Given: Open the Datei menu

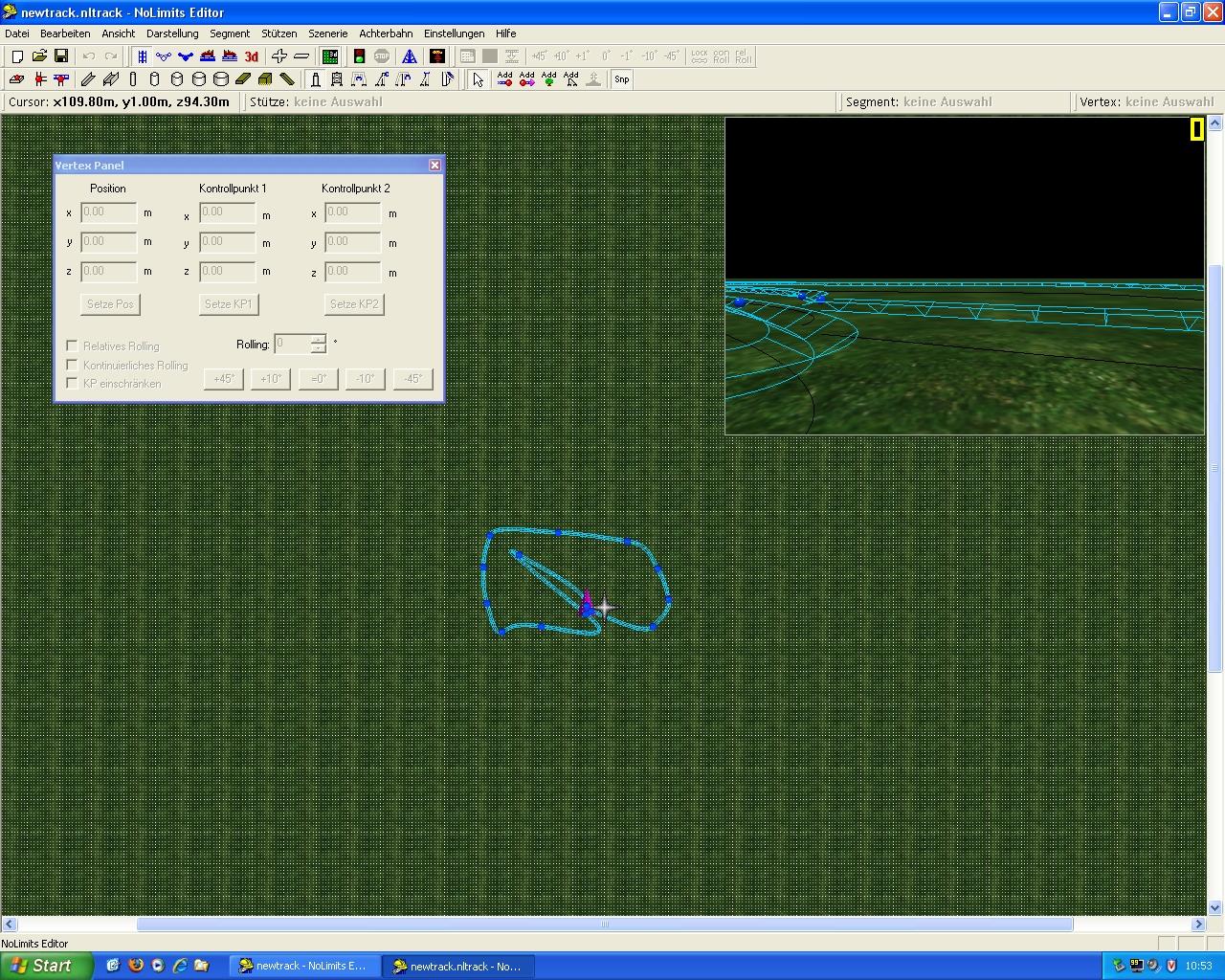Looking at the screenshot, I should [17, 33].
